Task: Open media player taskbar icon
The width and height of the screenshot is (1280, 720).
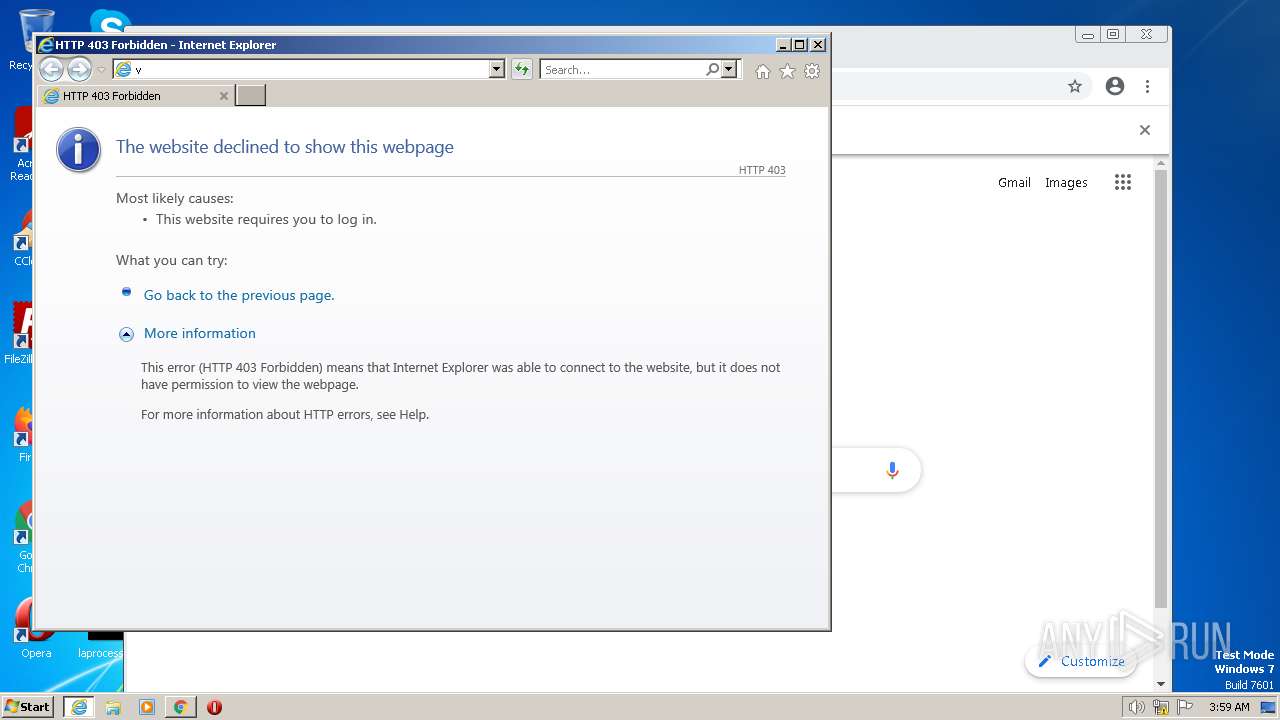Action: (147, 707)
